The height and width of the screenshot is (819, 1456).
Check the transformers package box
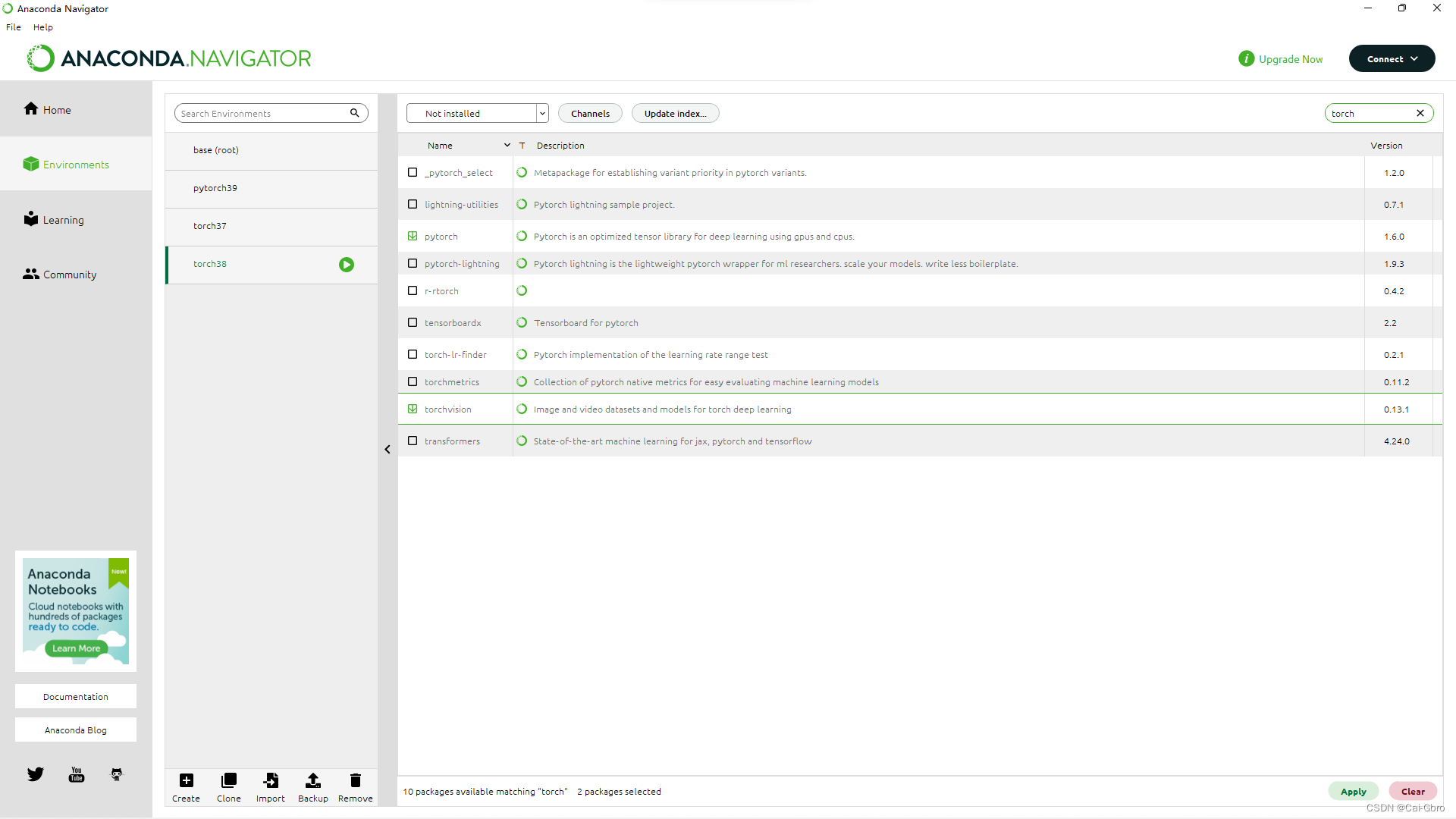(x=413, y=441)
